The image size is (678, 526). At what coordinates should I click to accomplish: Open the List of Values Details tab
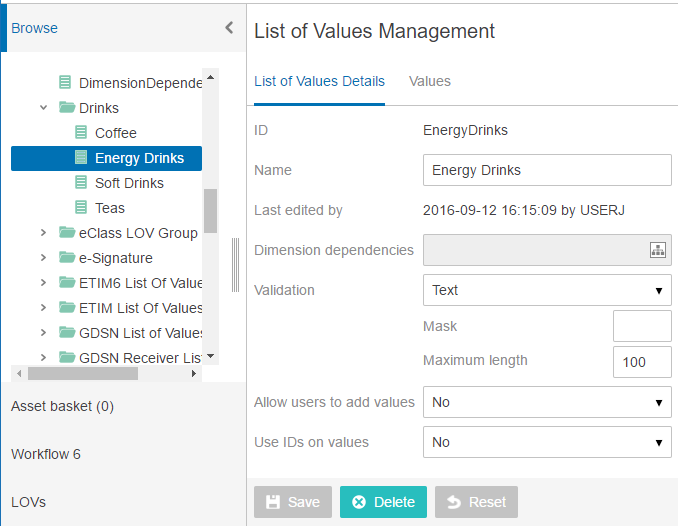pyautogui.click(x=319, y=81)
